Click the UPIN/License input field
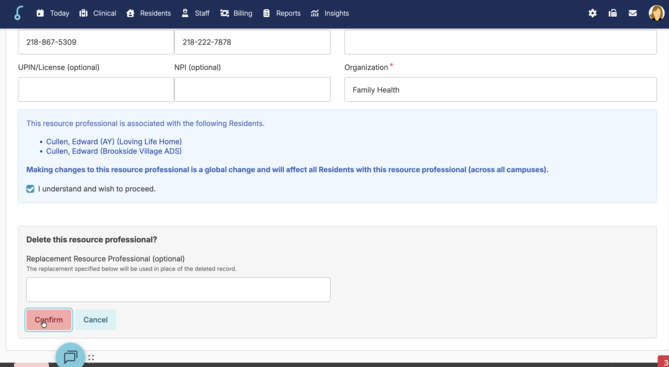This screenshot has width=669, height=367. click(96, 89)
